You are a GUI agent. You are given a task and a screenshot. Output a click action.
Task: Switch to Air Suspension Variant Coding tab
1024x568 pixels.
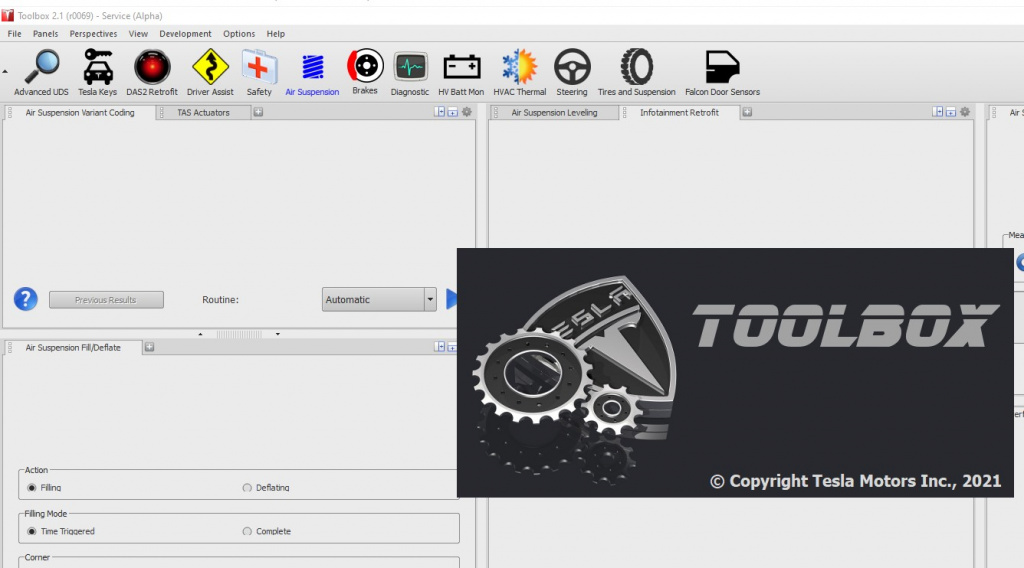80,112
